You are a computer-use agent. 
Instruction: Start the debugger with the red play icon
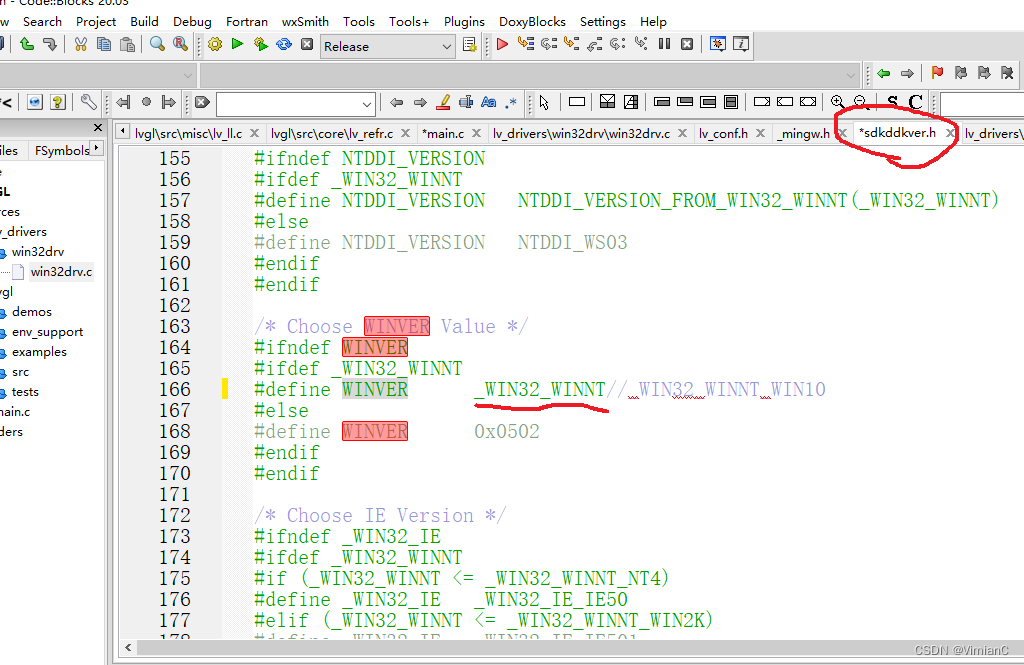coord(503,44)
